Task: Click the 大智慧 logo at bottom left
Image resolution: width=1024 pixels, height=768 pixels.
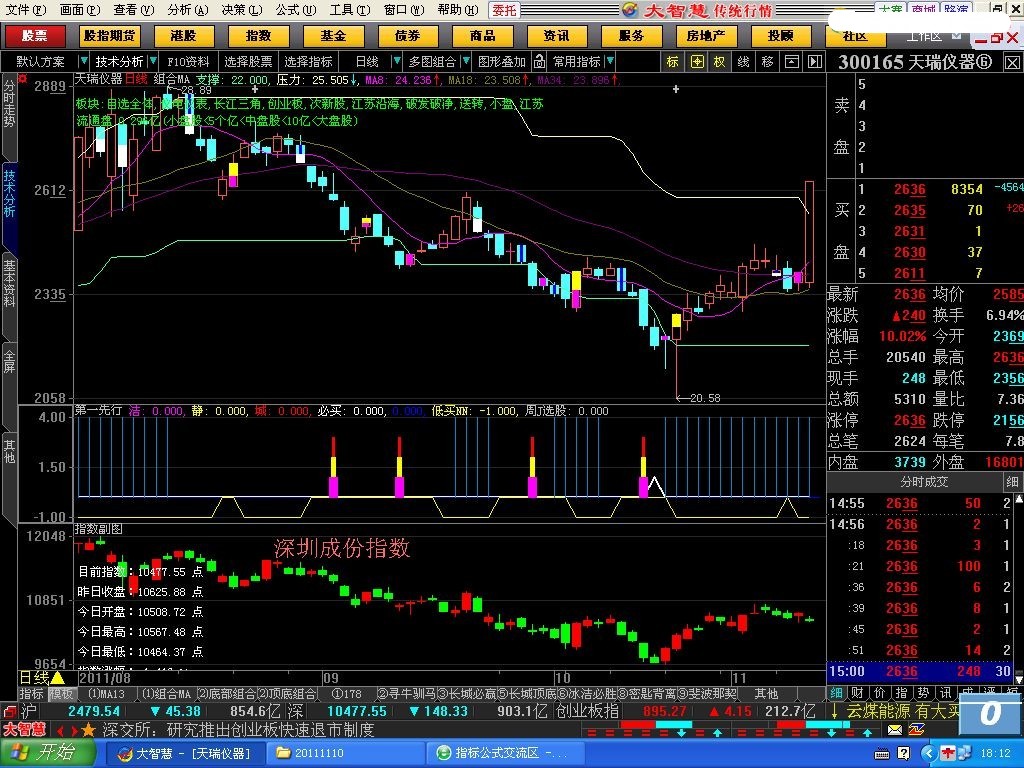Action: click(x=24, y=729)
